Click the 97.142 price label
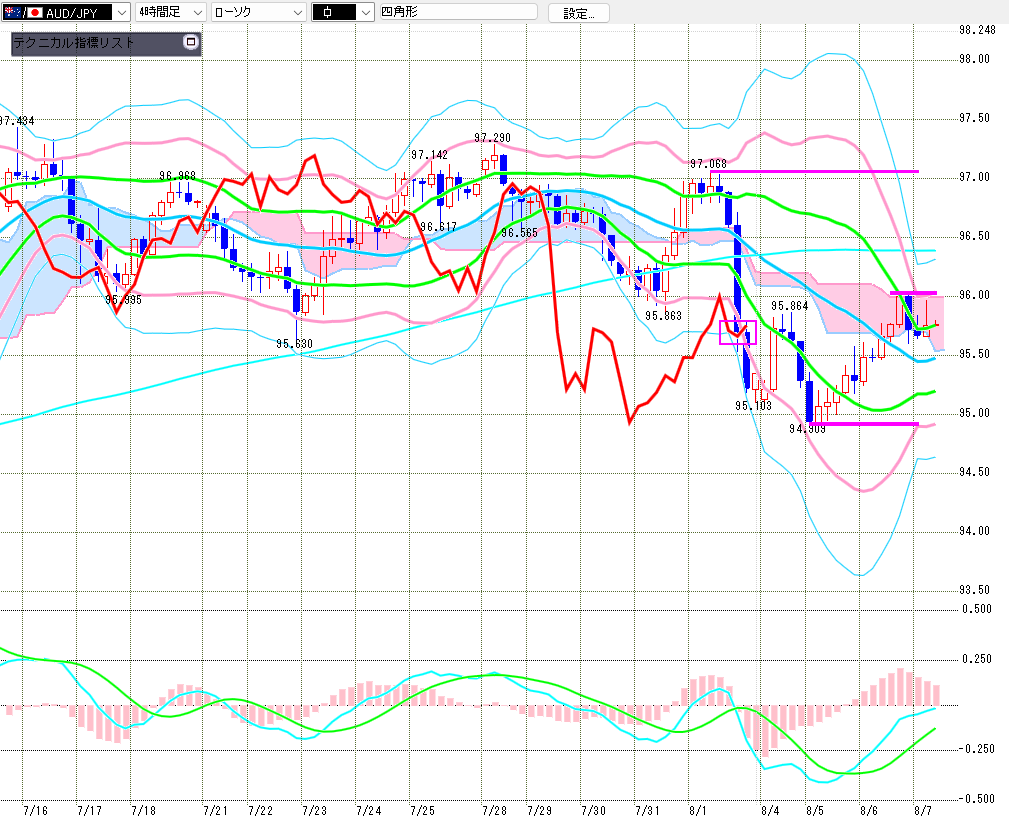This screenshot has width=1009, height=819. [429, 154]
